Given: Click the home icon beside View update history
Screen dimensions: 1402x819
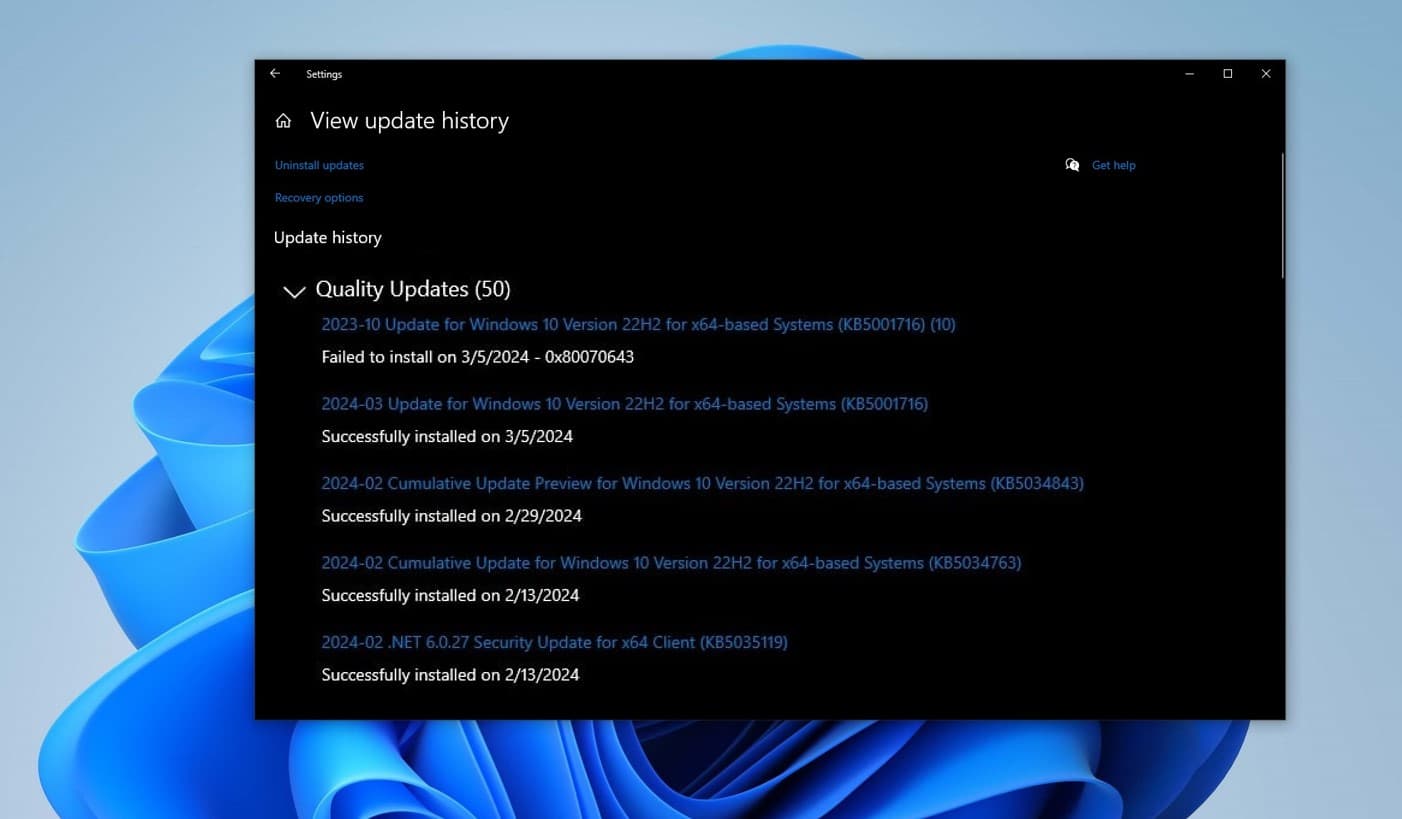Looking at the screenshot, I should tap(283, 120).
